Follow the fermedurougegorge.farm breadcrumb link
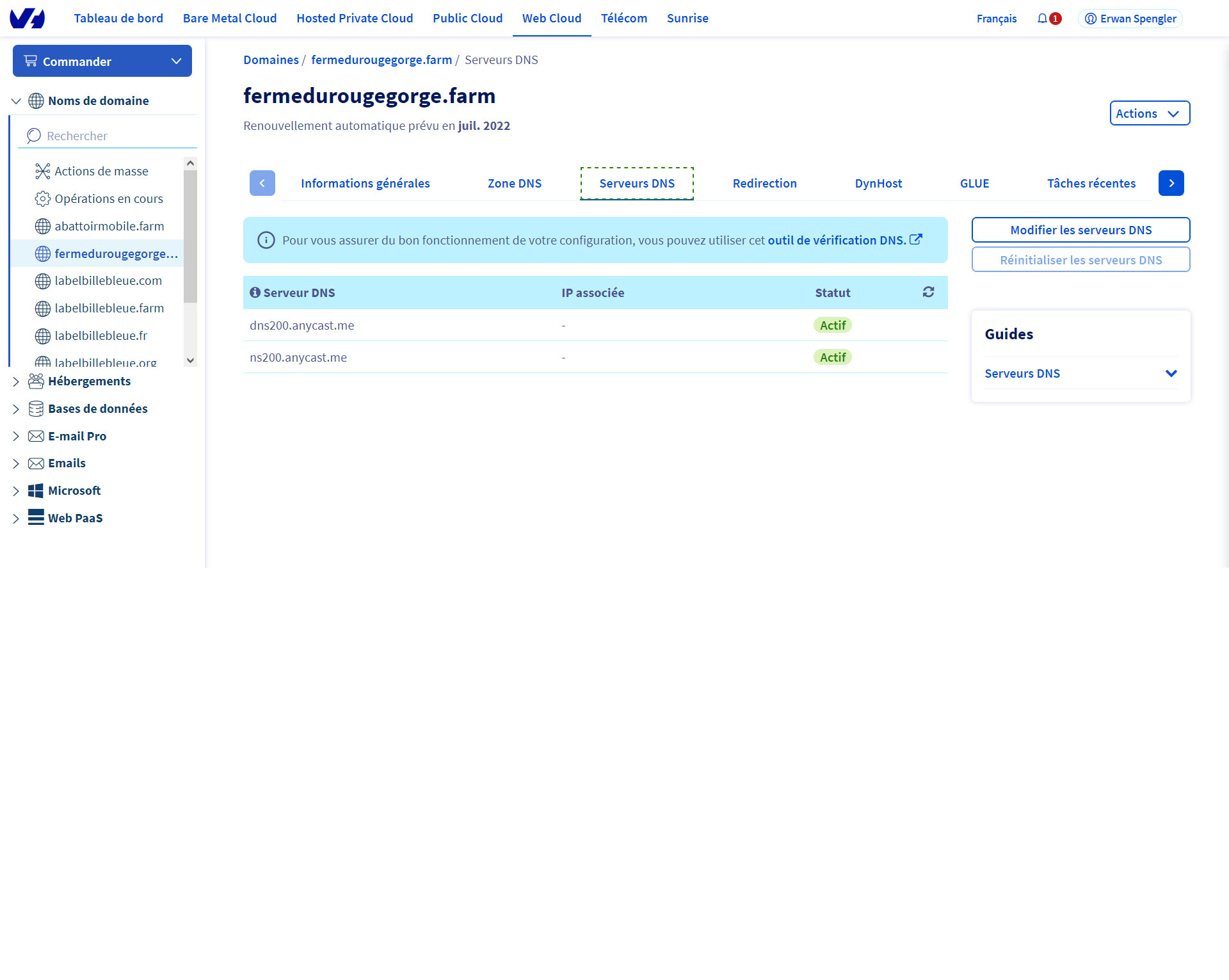The width and height of the screenshot is (1229, 980). (x=382, y=60)
